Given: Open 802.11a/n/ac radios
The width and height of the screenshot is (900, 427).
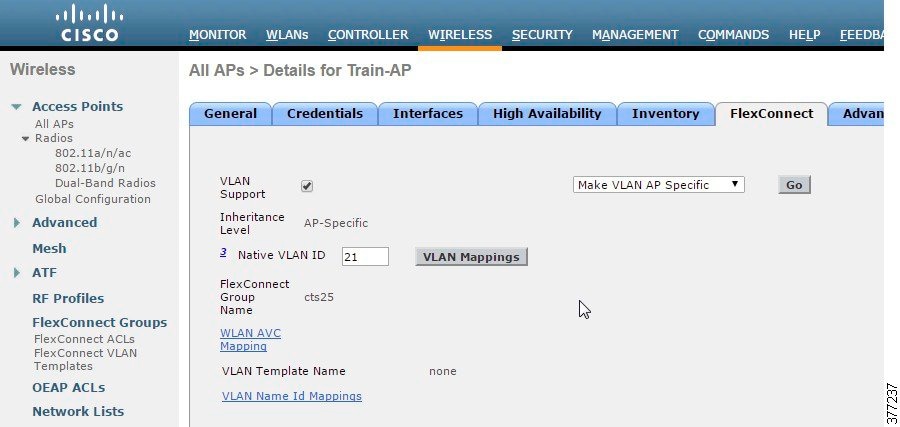Looking at the screenshot, I should (93, 153).
